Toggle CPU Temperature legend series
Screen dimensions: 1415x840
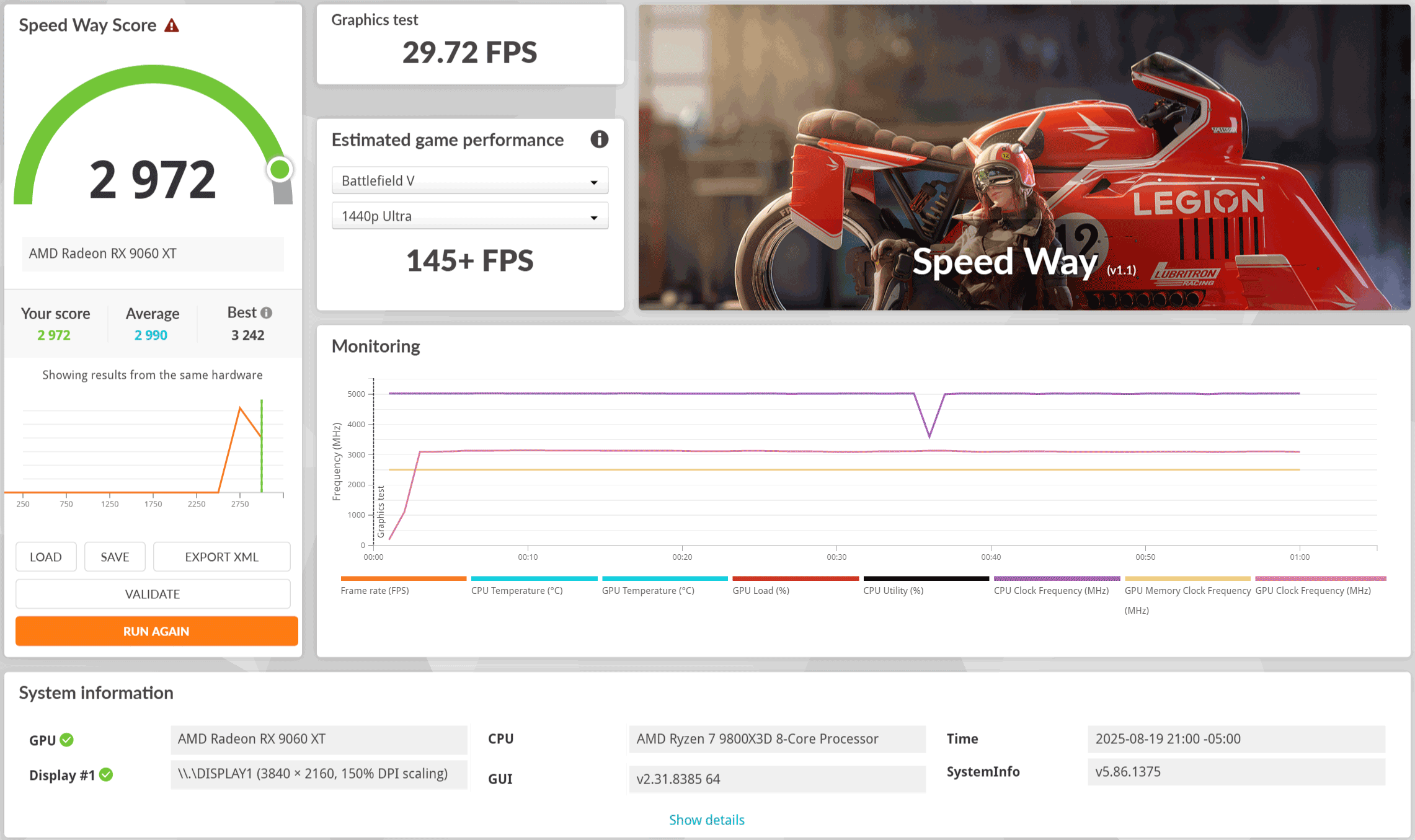pyautogui.click(x=517, y=590)
